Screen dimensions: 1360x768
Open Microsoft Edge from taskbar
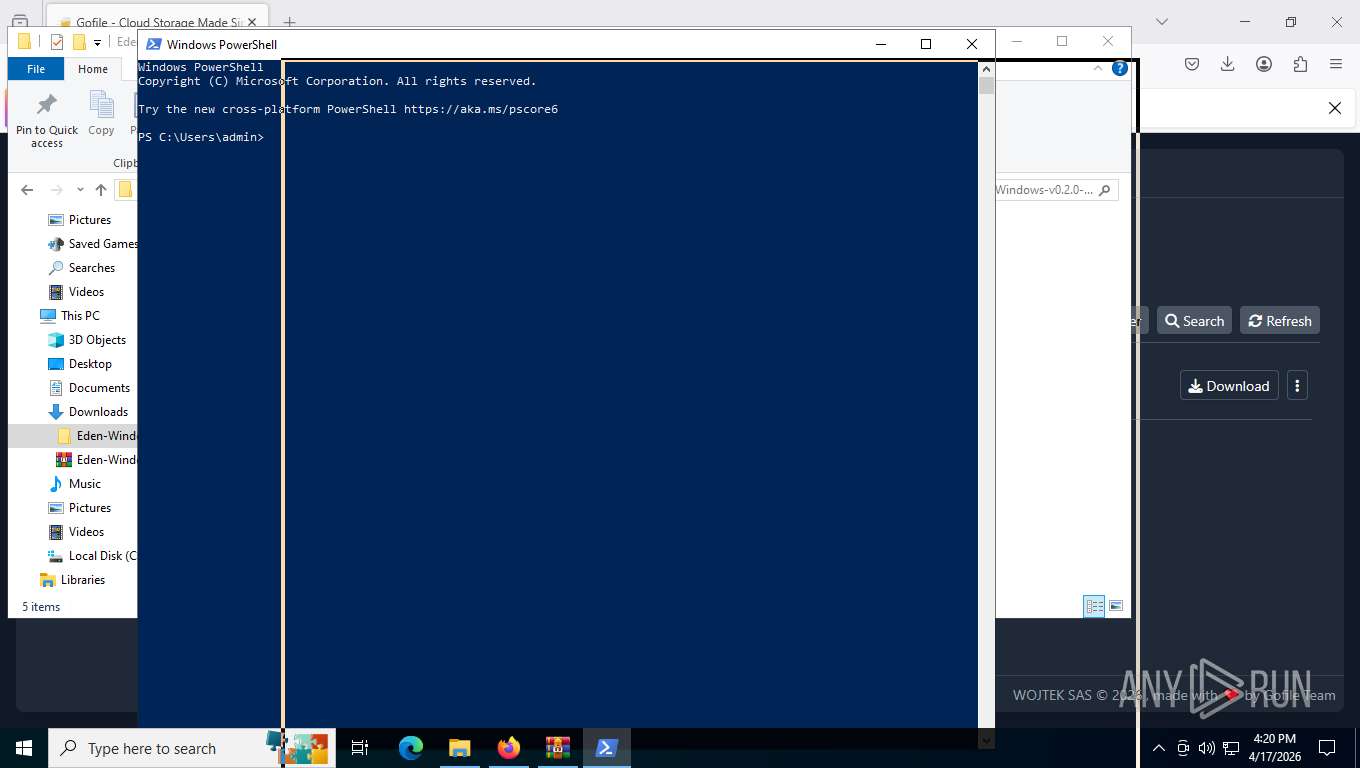[410, 748]
